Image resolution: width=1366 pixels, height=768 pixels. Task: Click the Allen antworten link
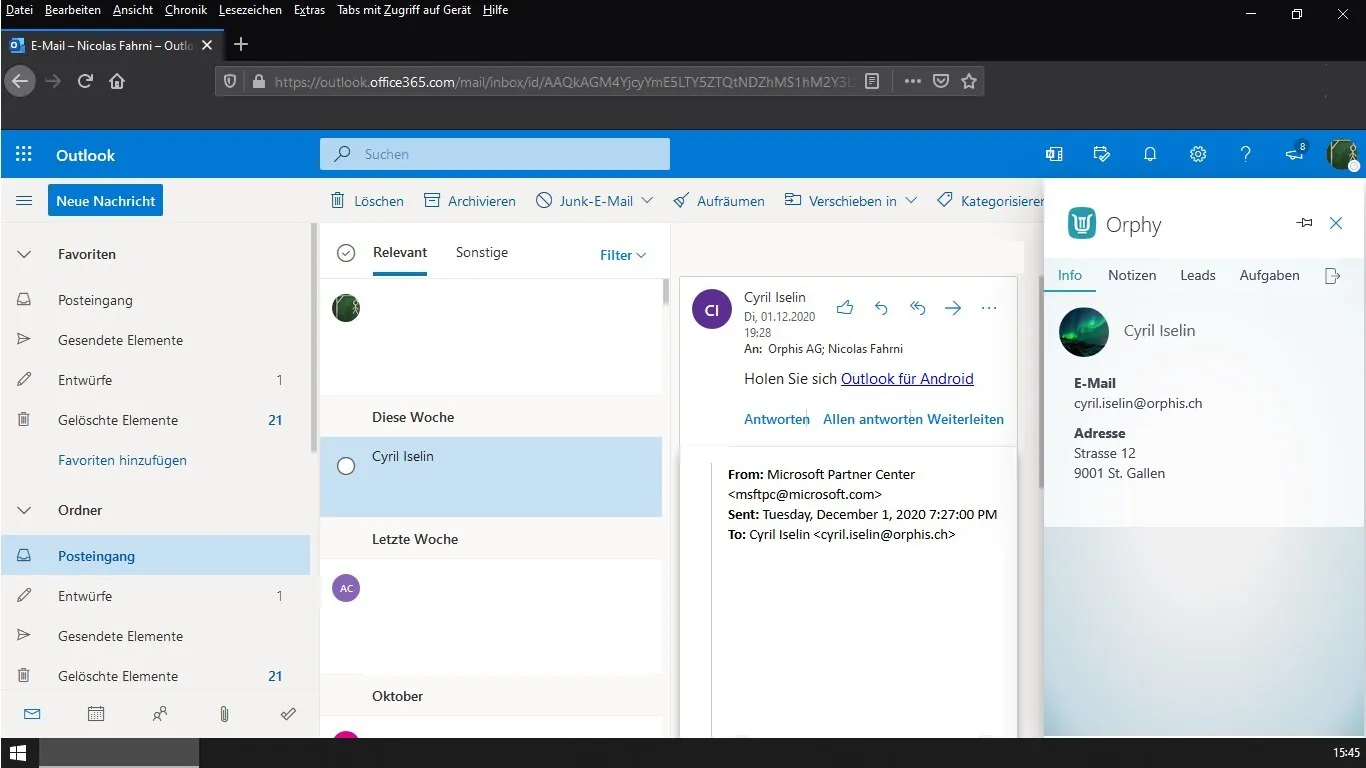(873, 419)
